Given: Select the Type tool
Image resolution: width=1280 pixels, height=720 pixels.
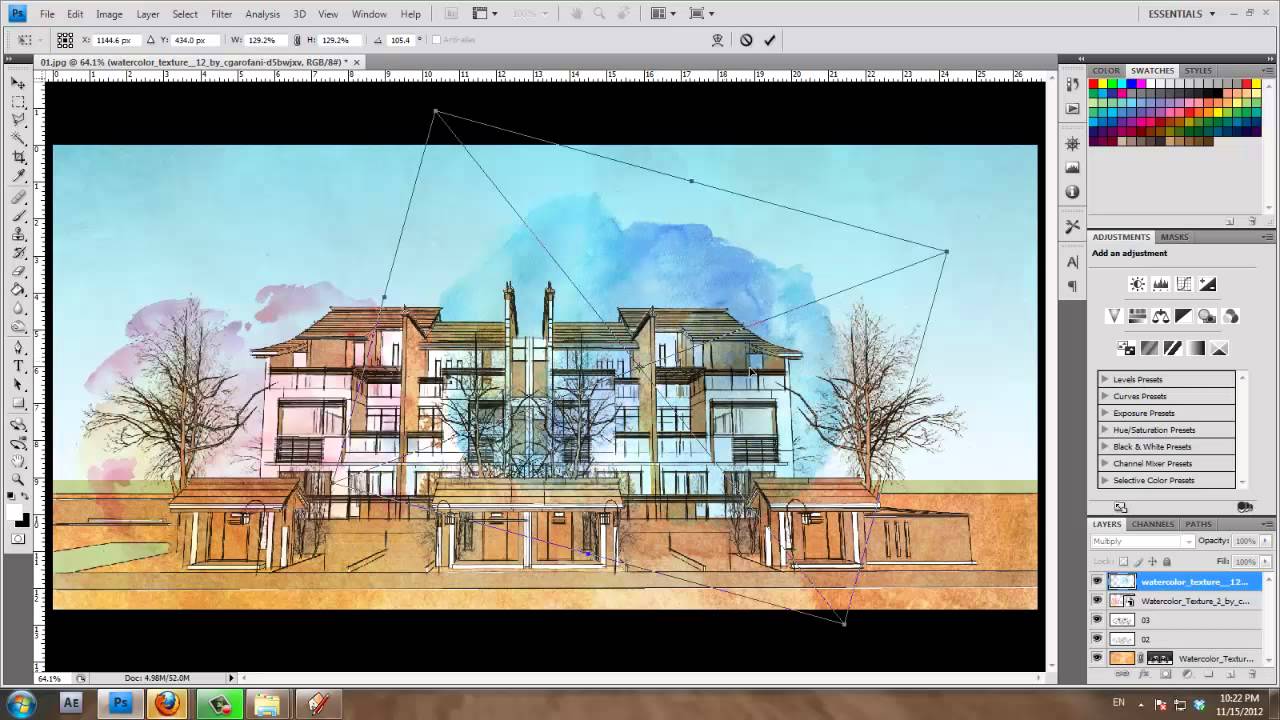Looking at the screenshot, I should pos(18,367).
